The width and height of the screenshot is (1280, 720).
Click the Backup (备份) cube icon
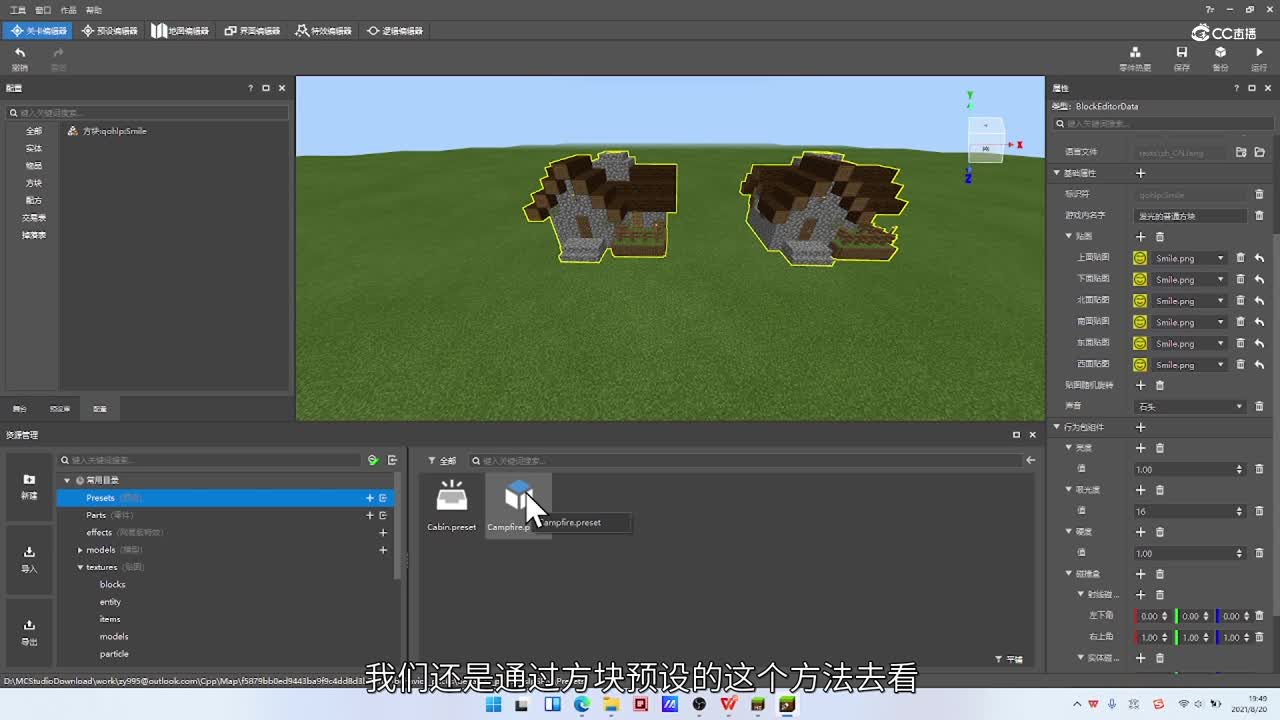(x=1220, y=53)
